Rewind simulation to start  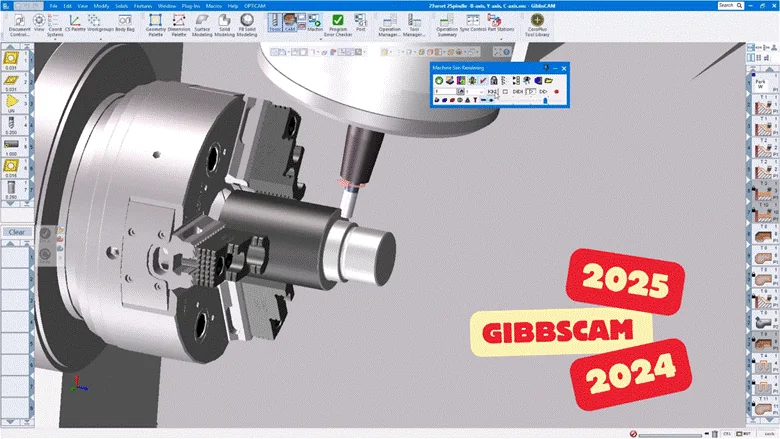tap(492, 91)
